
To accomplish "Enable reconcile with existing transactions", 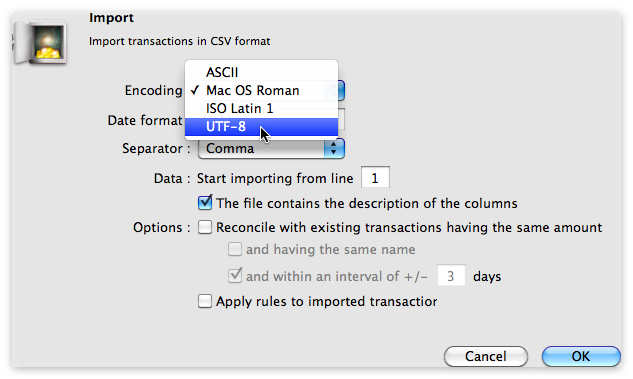I will (205, 227).
